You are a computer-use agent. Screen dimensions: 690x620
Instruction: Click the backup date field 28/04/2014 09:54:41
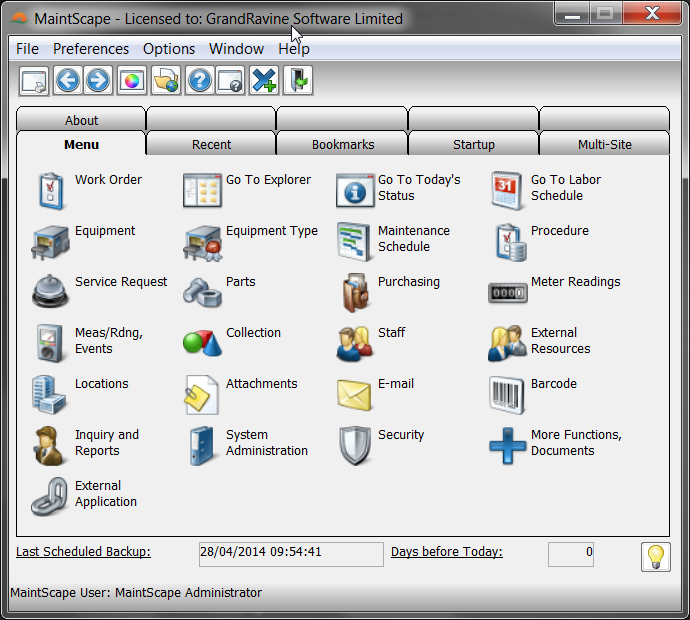(x=291, y=554)
